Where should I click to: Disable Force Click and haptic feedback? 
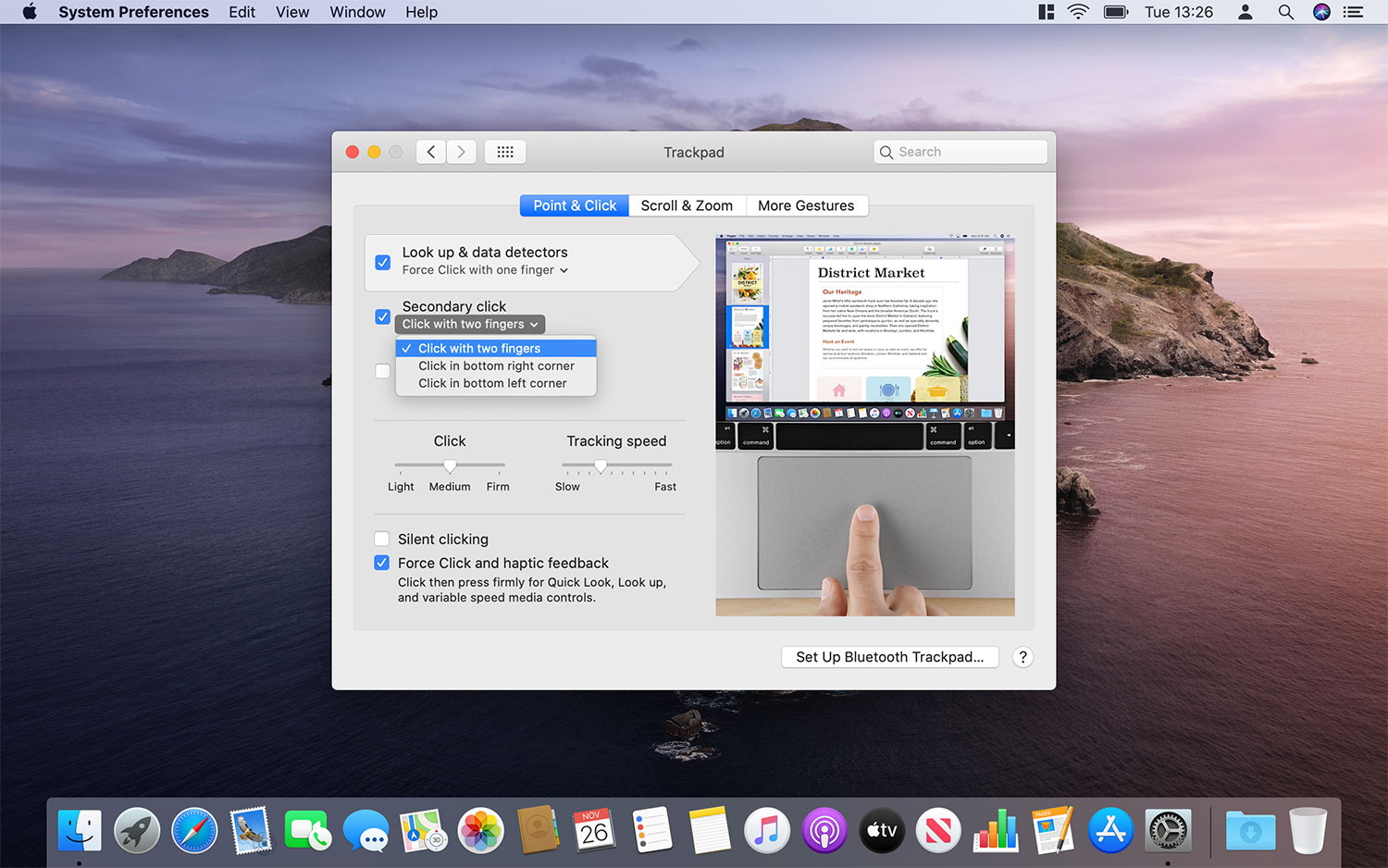coord(381,563)
